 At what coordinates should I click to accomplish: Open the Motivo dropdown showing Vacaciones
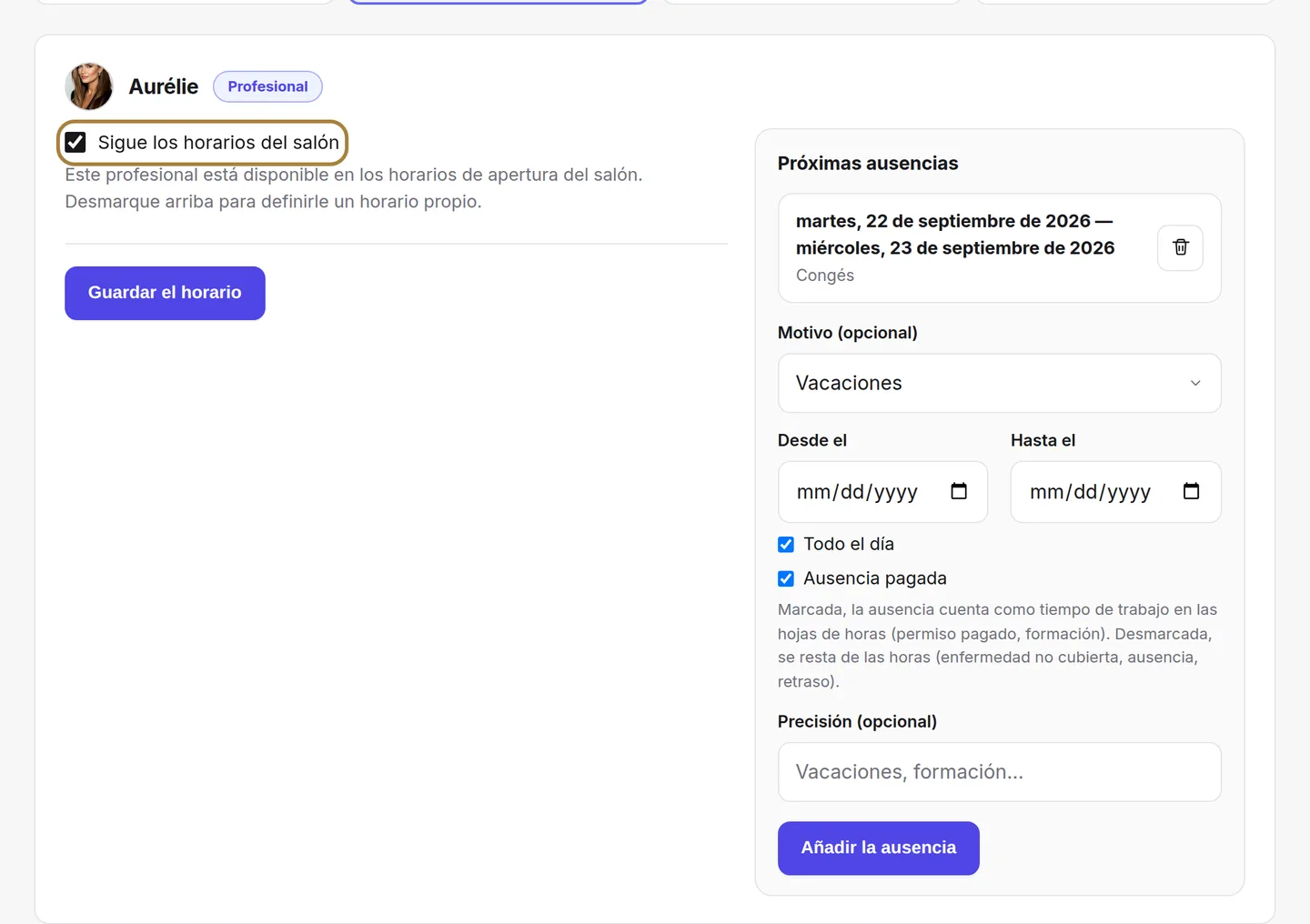[999, 383]
